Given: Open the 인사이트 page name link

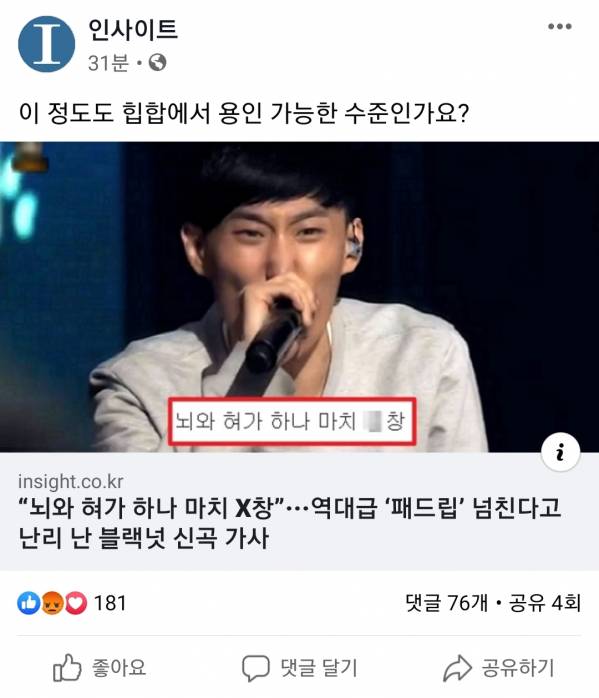Looking at the screenshot, I should tap(133, 30).
